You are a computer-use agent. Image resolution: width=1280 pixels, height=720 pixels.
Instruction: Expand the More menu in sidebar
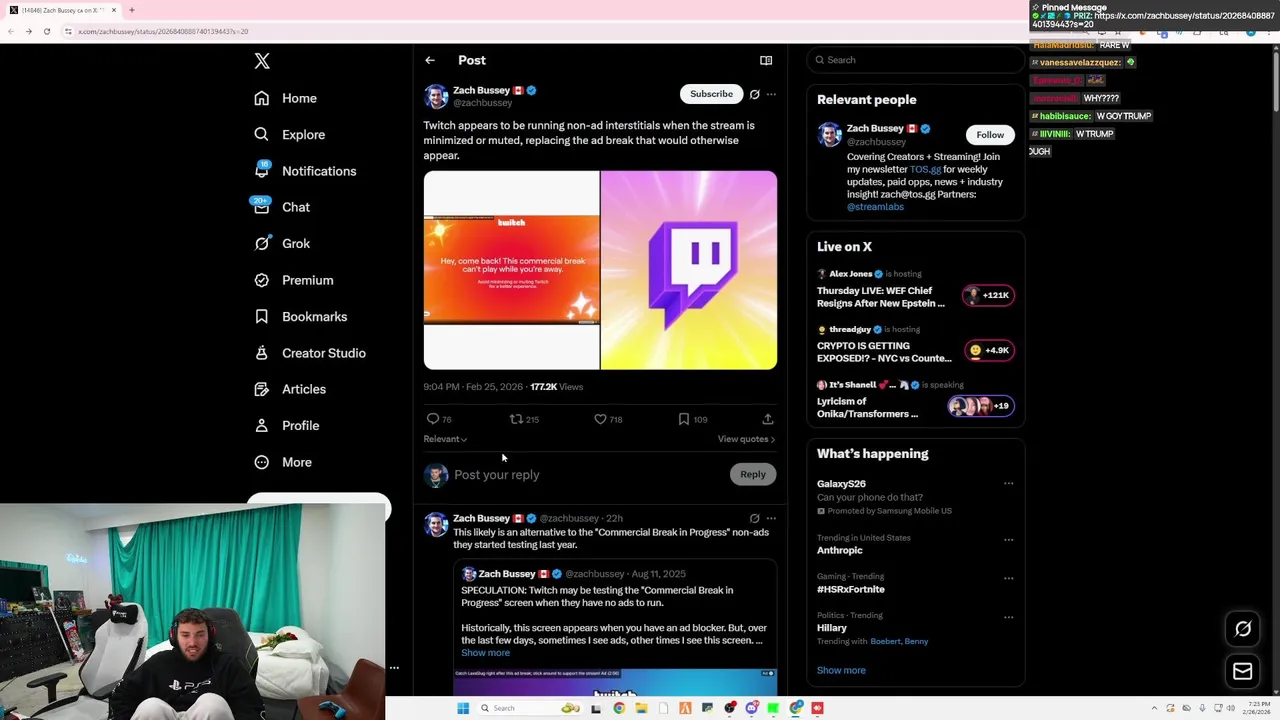coord(282,462)
